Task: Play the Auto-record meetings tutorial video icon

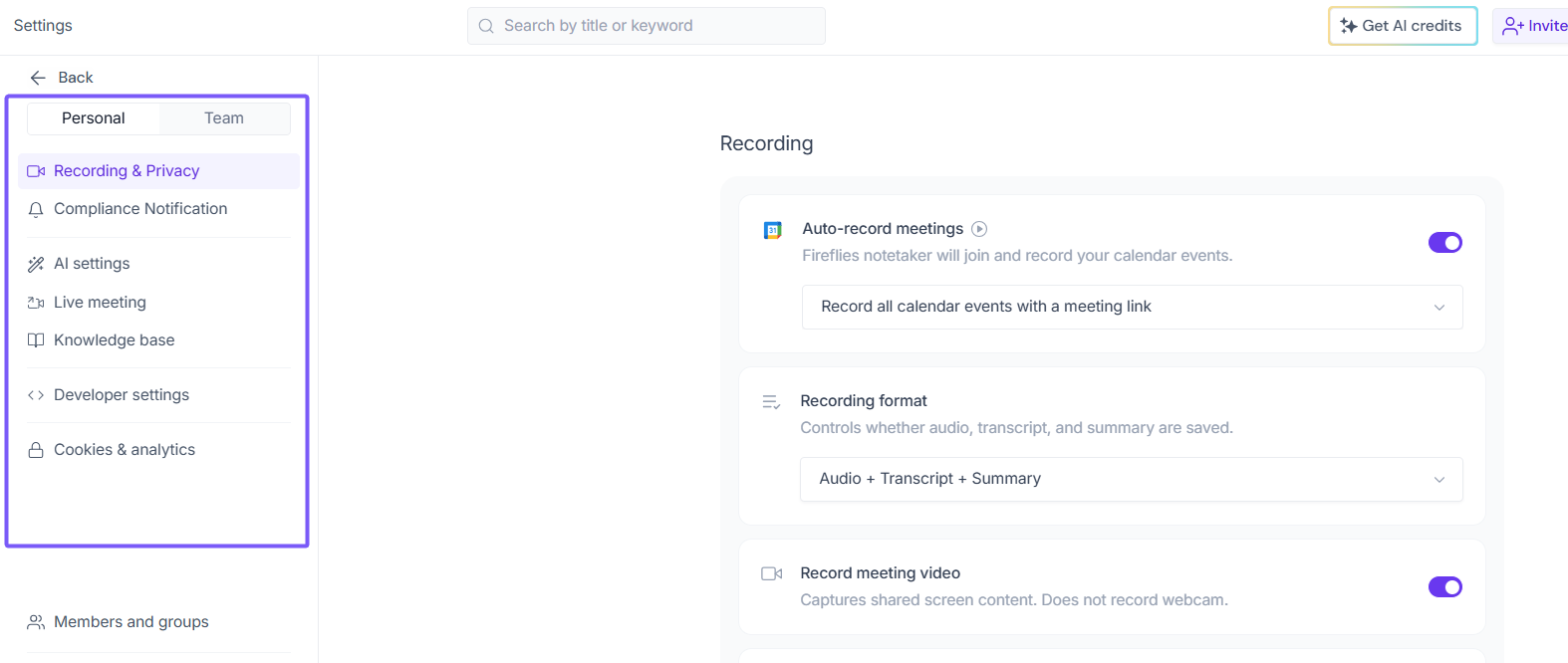Action: click(979, 229)
